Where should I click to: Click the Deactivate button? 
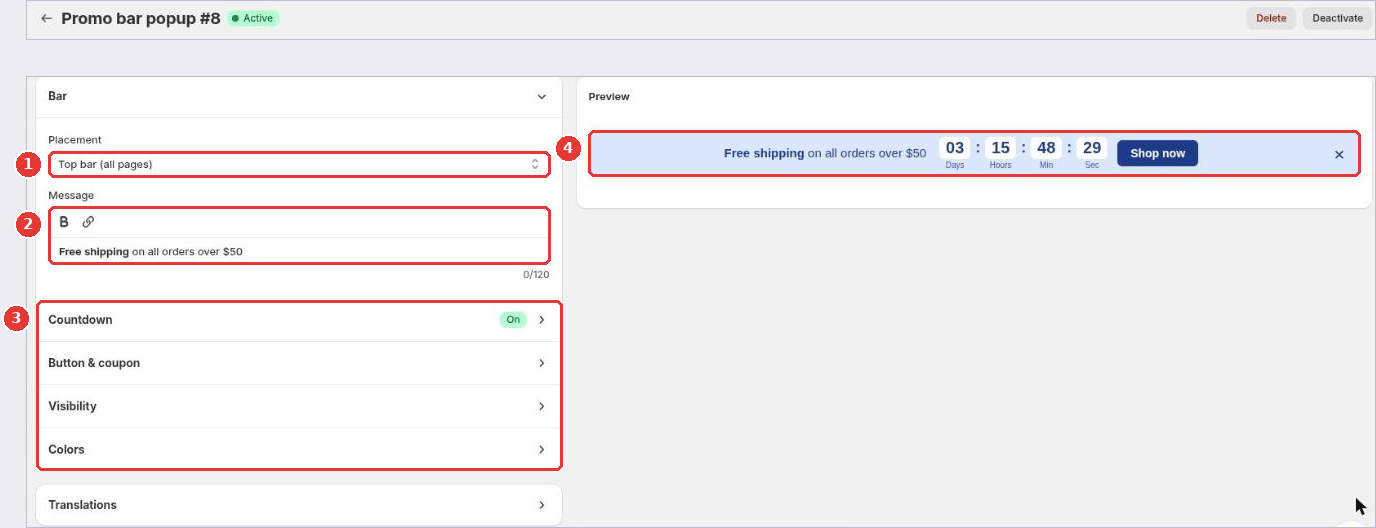[1337, 18]
